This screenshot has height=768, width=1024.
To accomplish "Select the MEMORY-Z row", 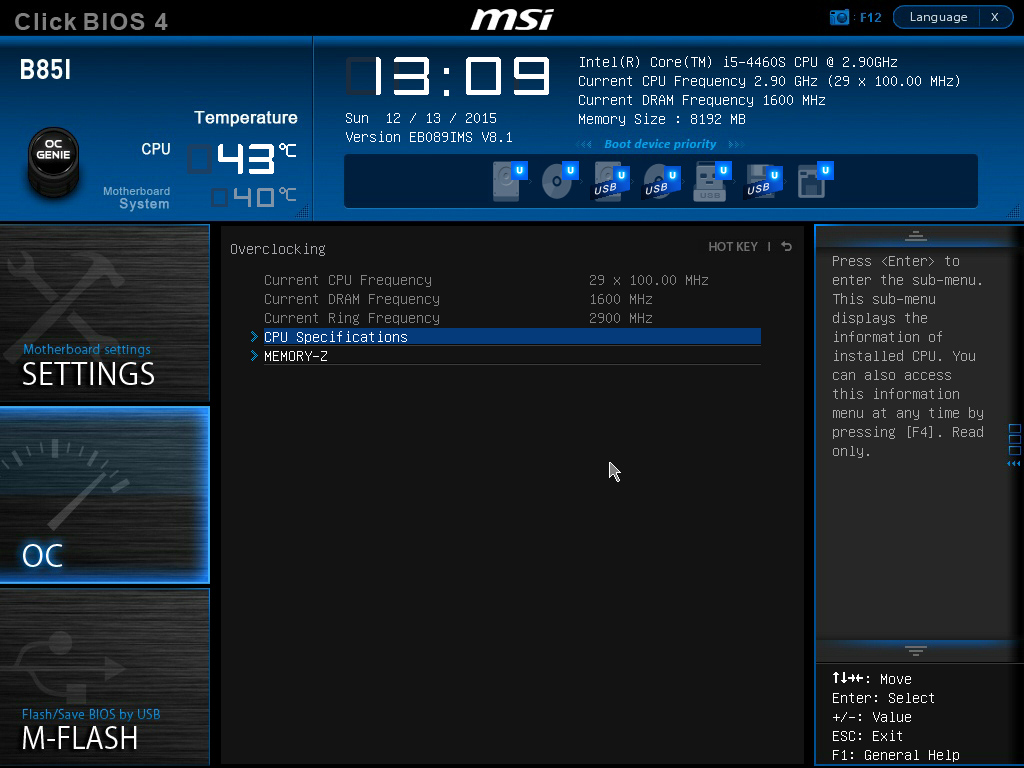I will tap(512, 356).
